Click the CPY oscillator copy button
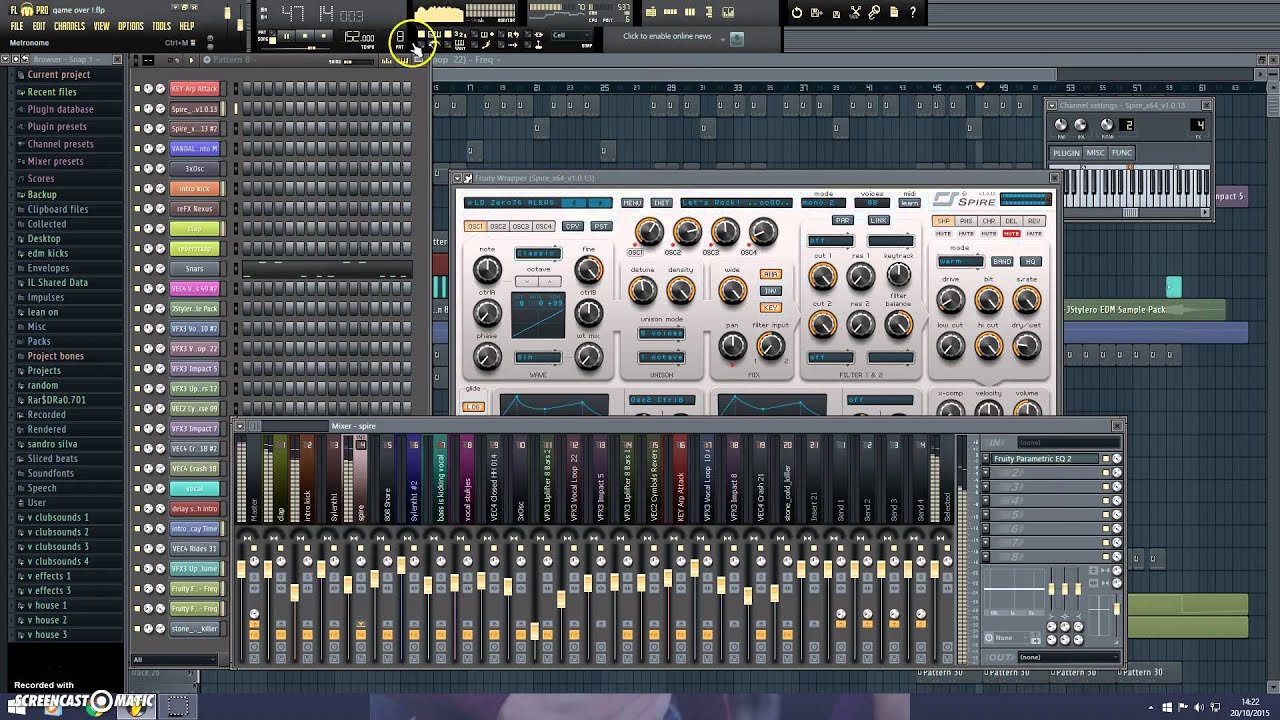This screenshot has height=720, width=1280. [x=573, y=226]
